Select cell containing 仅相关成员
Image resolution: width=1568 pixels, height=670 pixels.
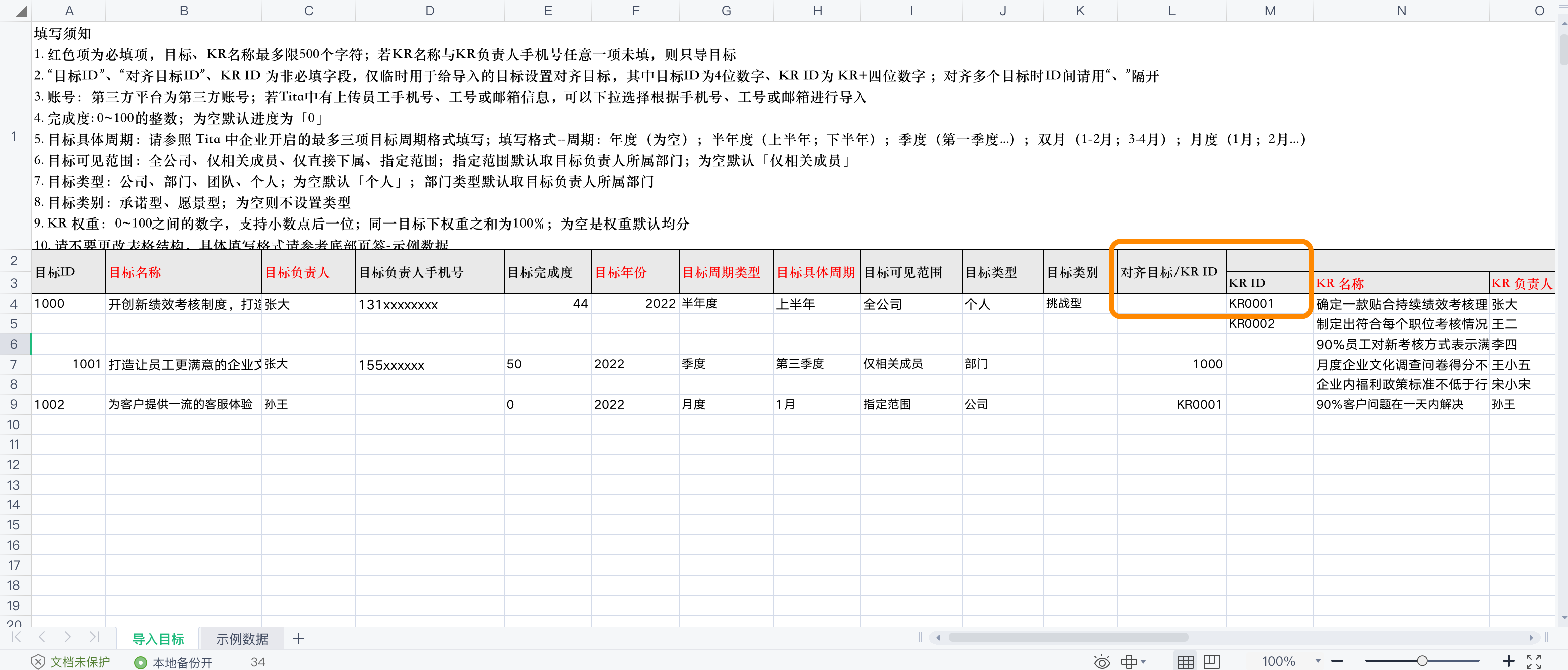(911, 364)
